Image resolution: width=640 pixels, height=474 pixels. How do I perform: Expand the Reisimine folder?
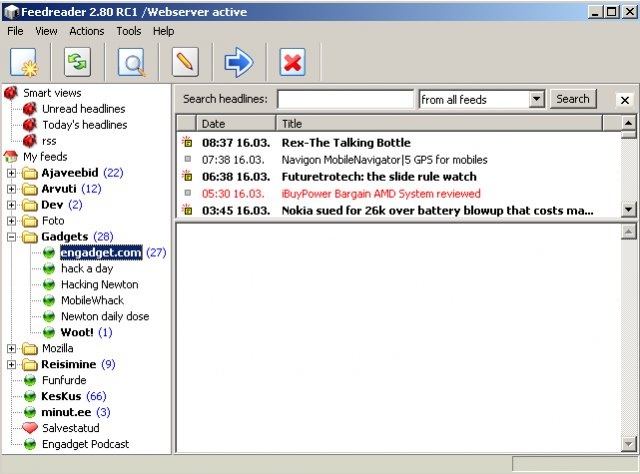pyautogui.click(x=12, y=365)
